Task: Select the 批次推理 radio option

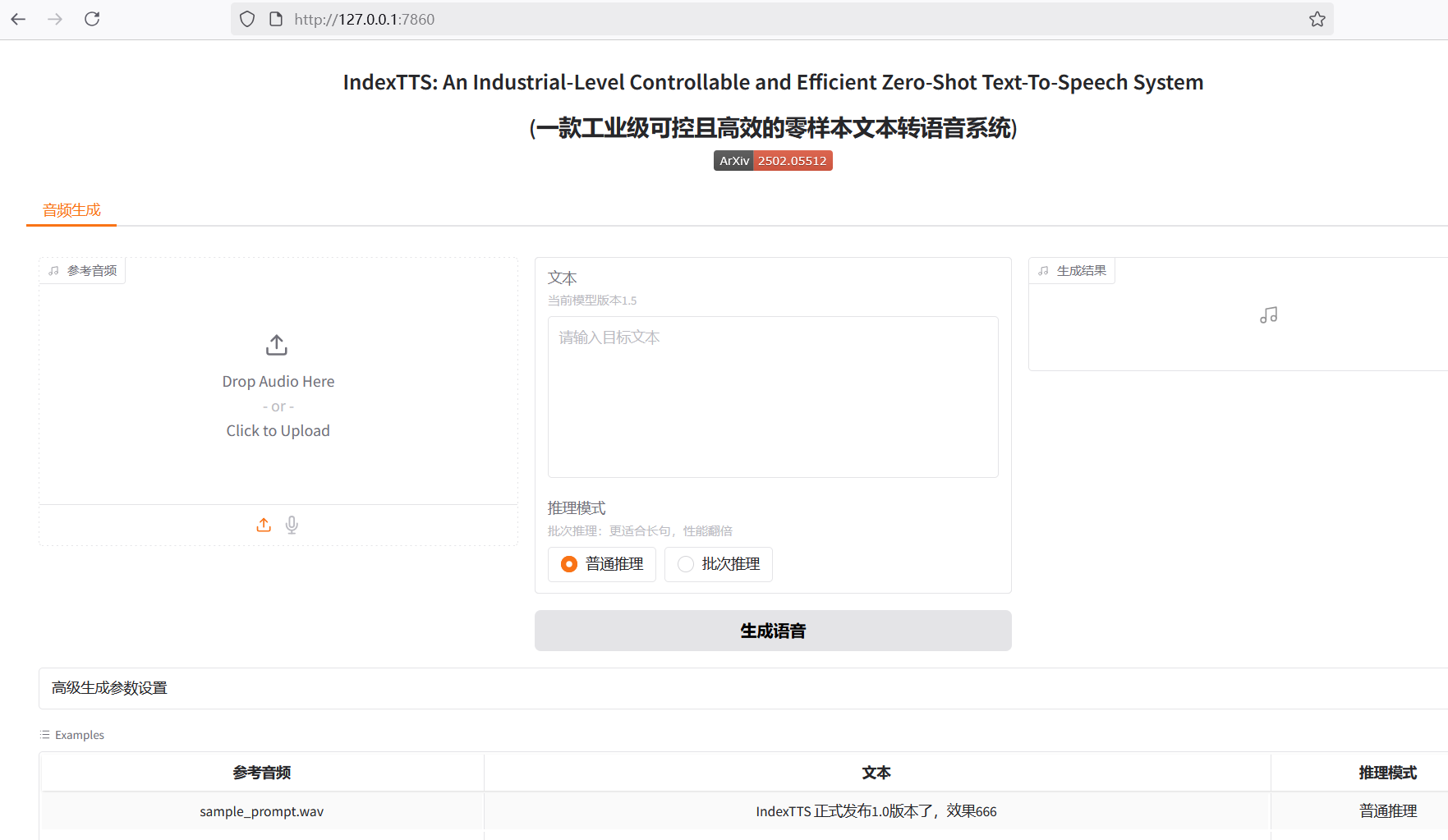Action: pyautogui.click(x=719, y=564)
